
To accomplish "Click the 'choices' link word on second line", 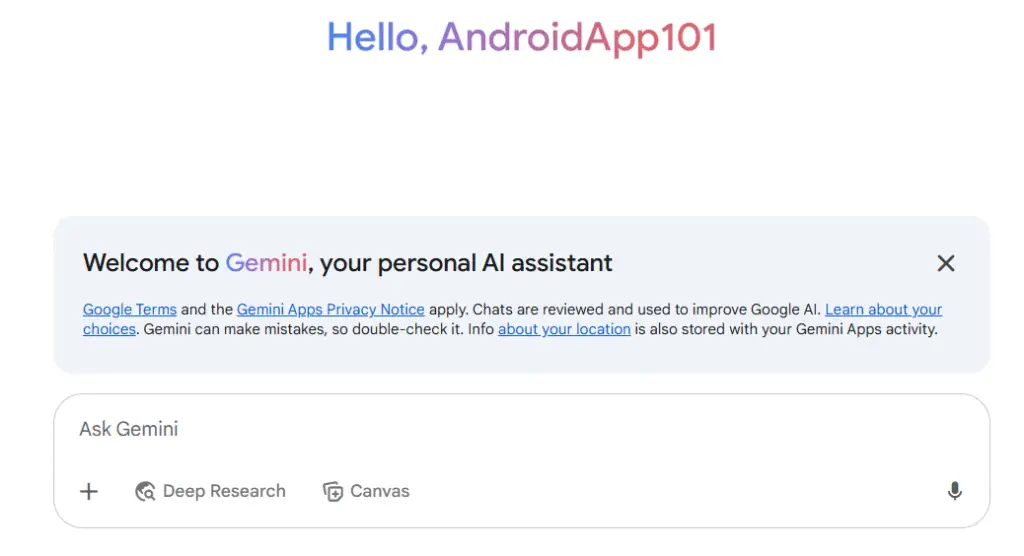I will [109, 329].
